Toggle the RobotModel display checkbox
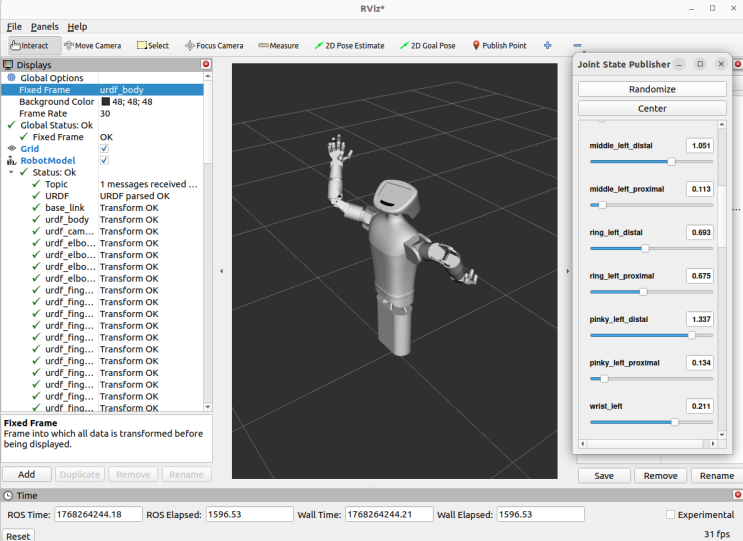This screenshot has width=743, height=541. [x=104, y=161]
